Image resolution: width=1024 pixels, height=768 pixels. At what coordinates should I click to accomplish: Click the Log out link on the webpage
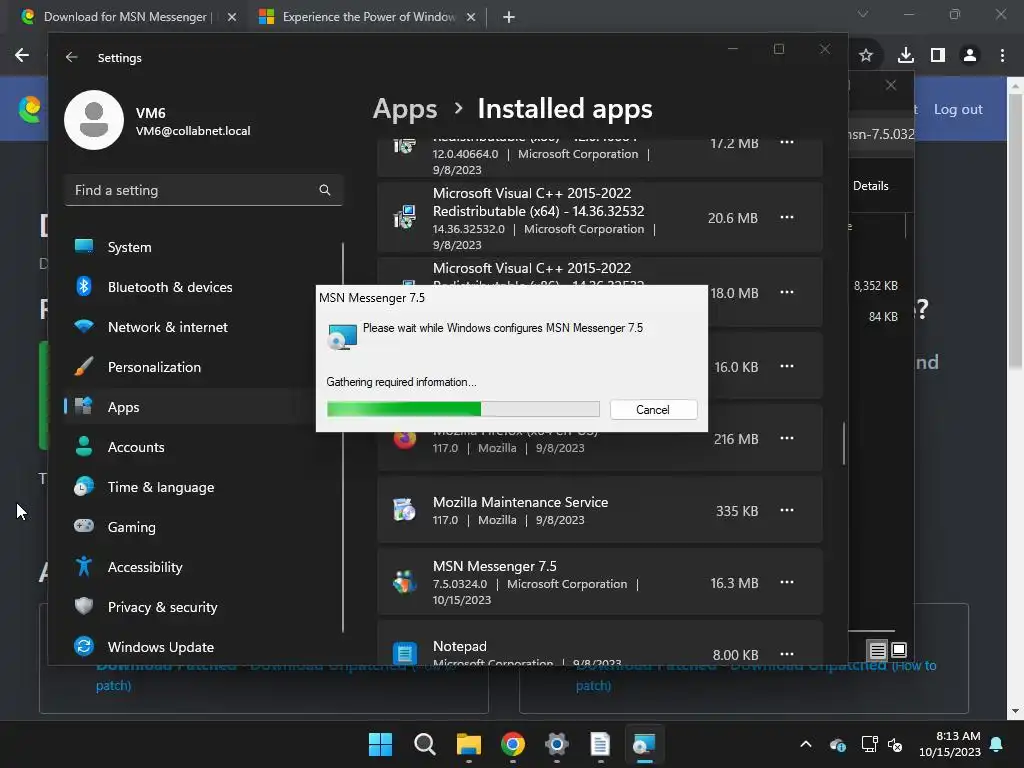pyautogui.click(x=958, y=109)
